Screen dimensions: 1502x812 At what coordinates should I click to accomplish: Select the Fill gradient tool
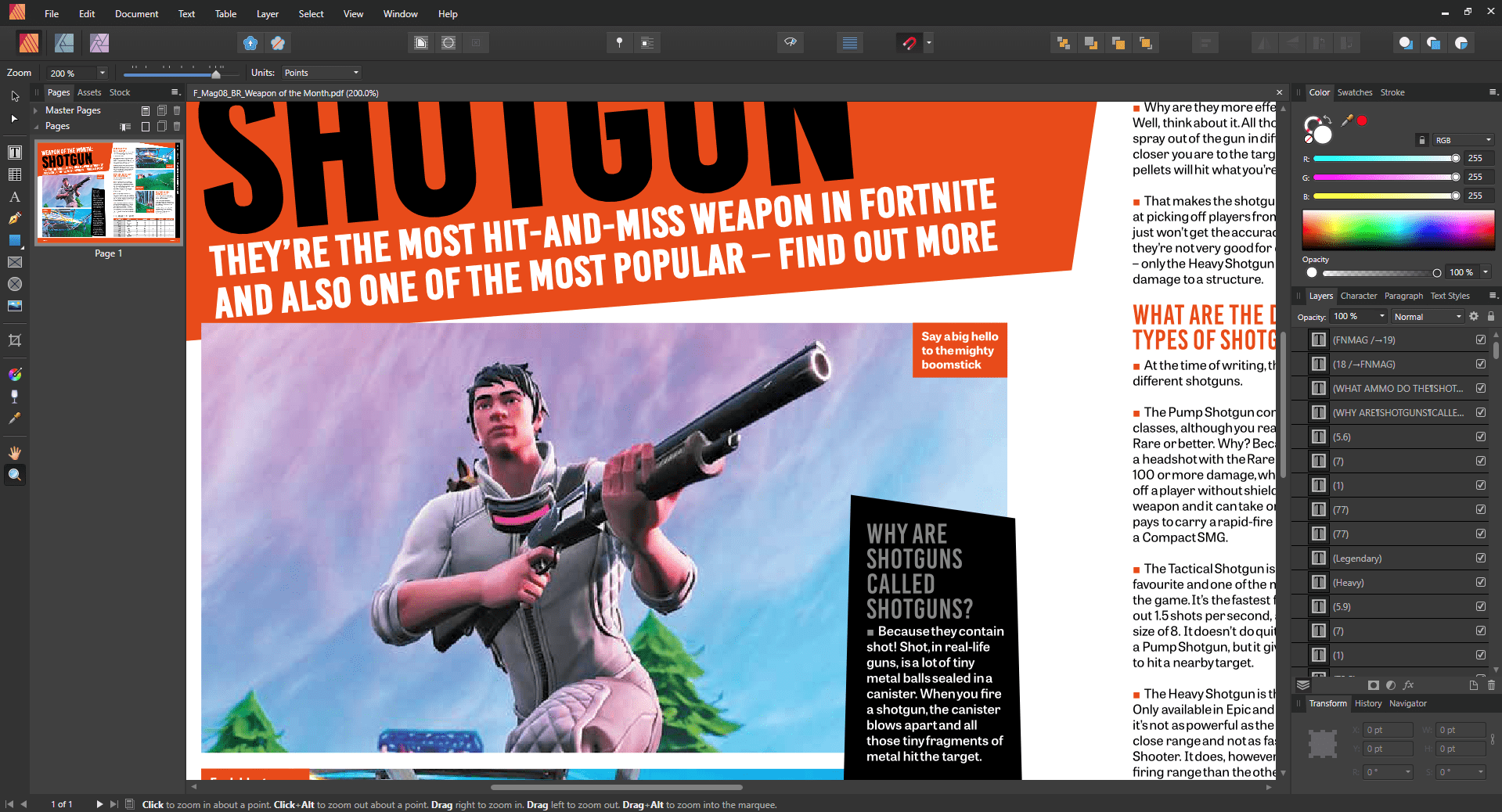pyautogui.click(x=15, y=375)
